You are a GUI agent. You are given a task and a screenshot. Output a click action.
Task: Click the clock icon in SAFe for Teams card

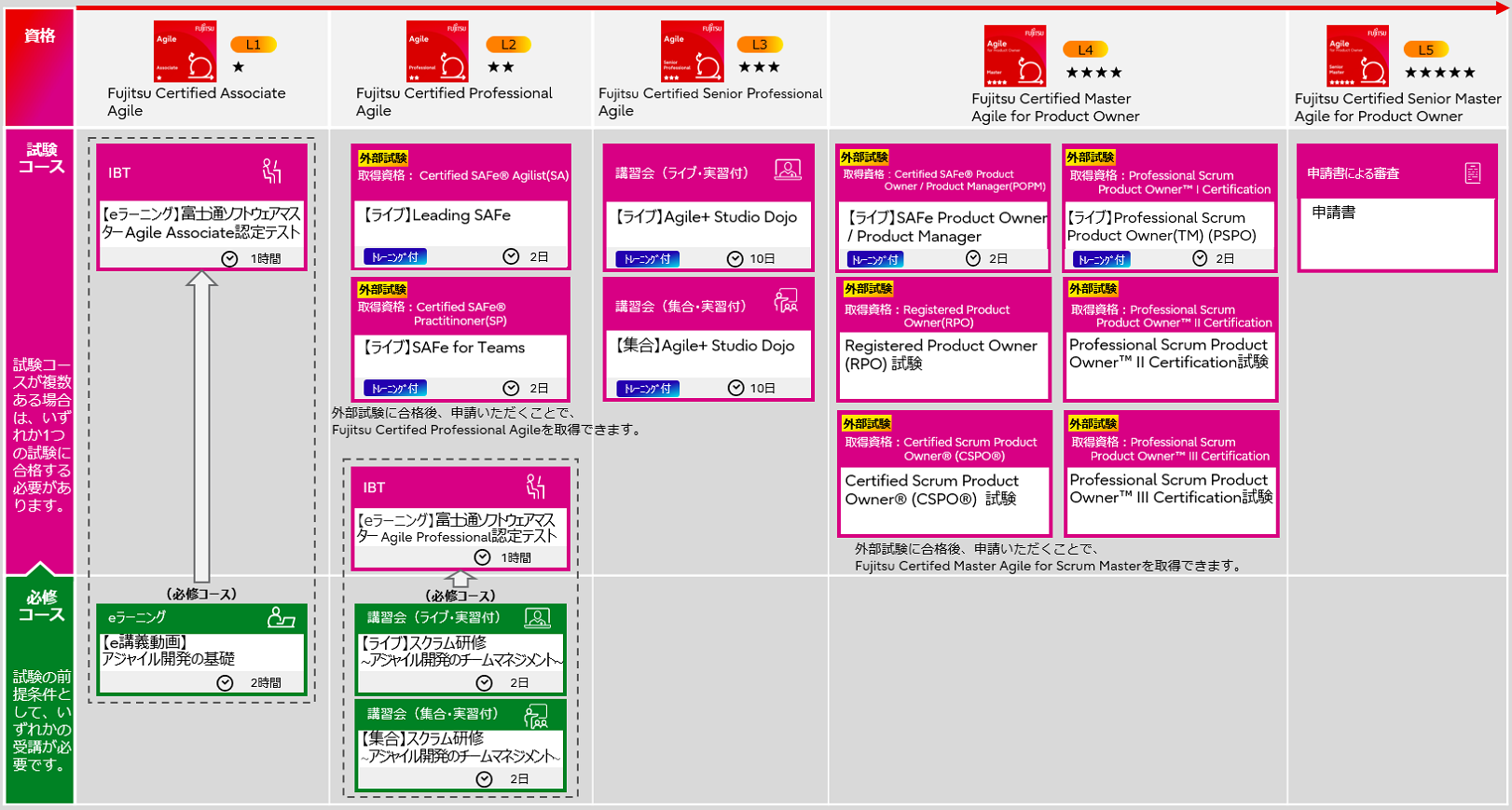511,389
